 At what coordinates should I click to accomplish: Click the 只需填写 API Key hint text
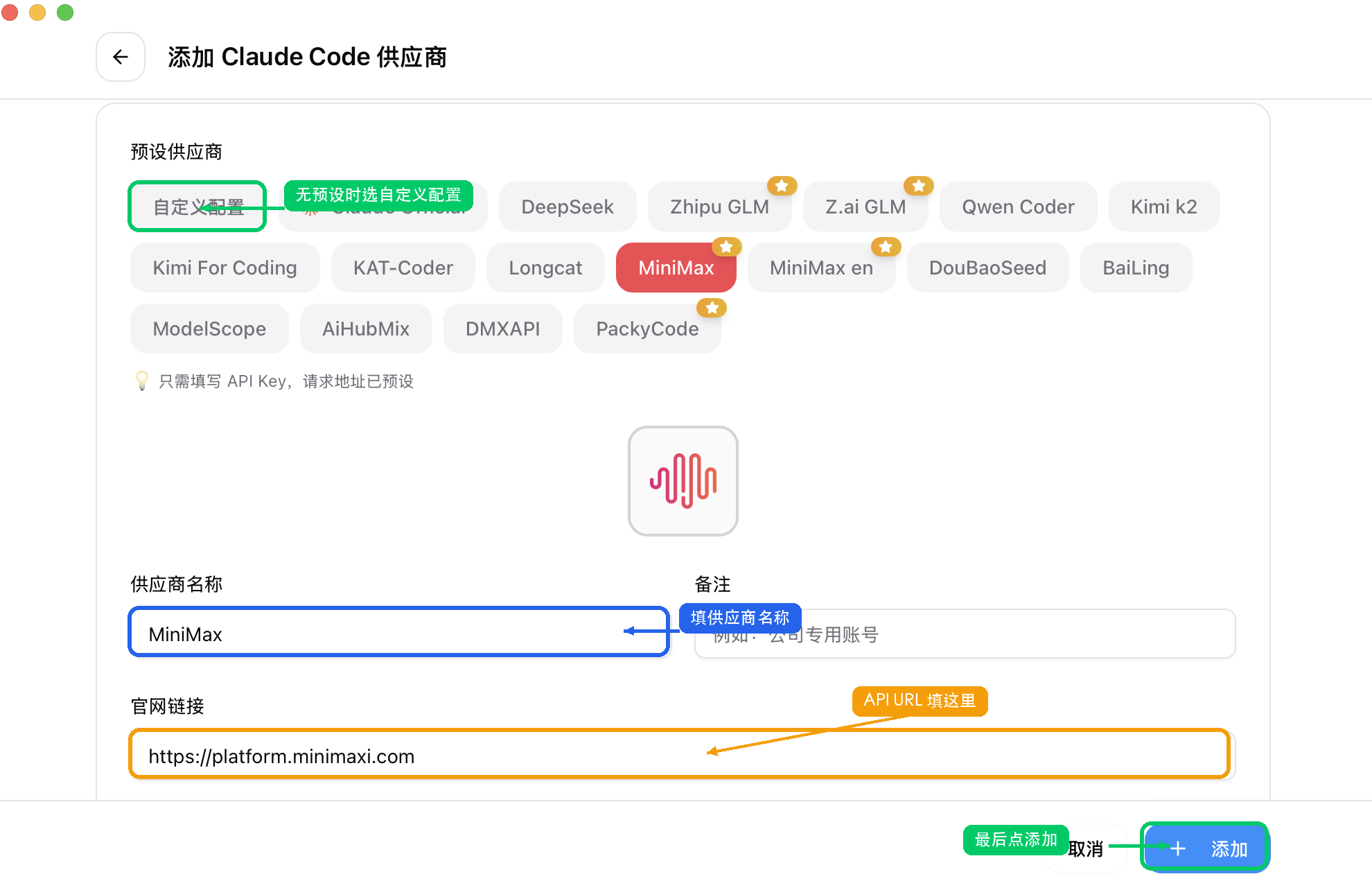click(286, 381)
